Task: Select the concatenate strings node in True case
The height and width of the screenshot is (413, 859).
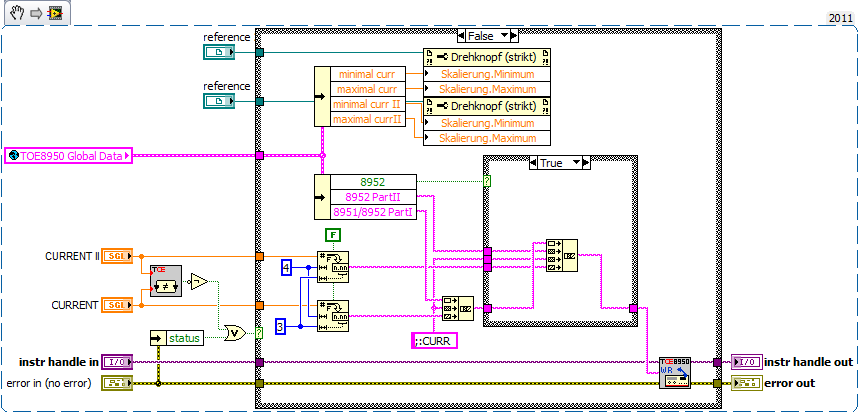Action: 562,255
